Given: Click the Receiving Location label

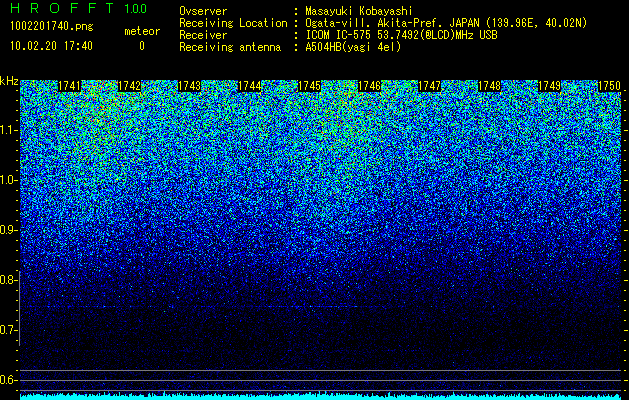Looking at the screenshot, I should 233,23.
